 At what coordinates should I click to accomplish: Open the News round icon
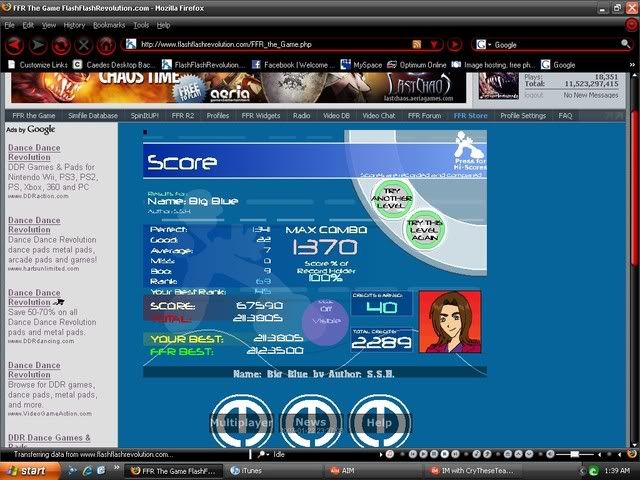click(310, 422)
